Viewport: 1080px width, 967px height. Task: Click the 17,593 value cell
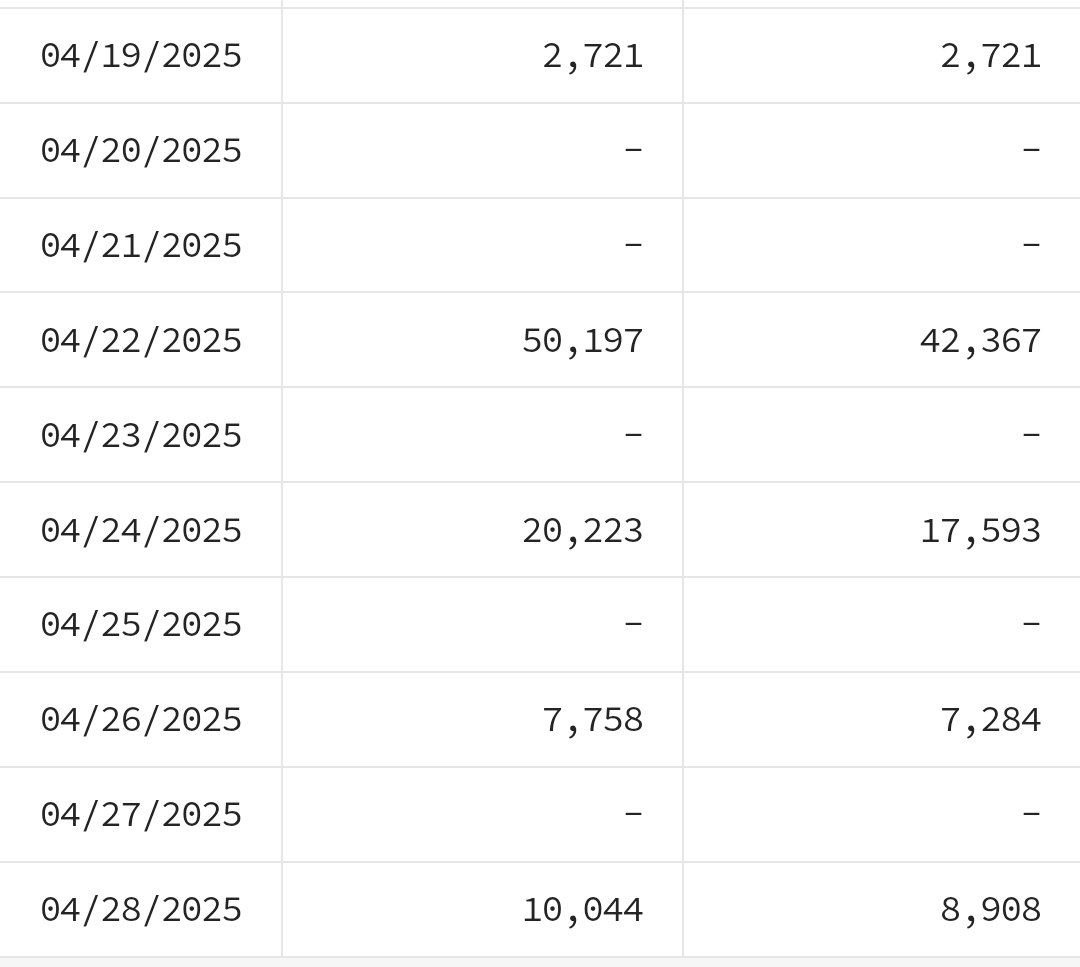point(882,530)
